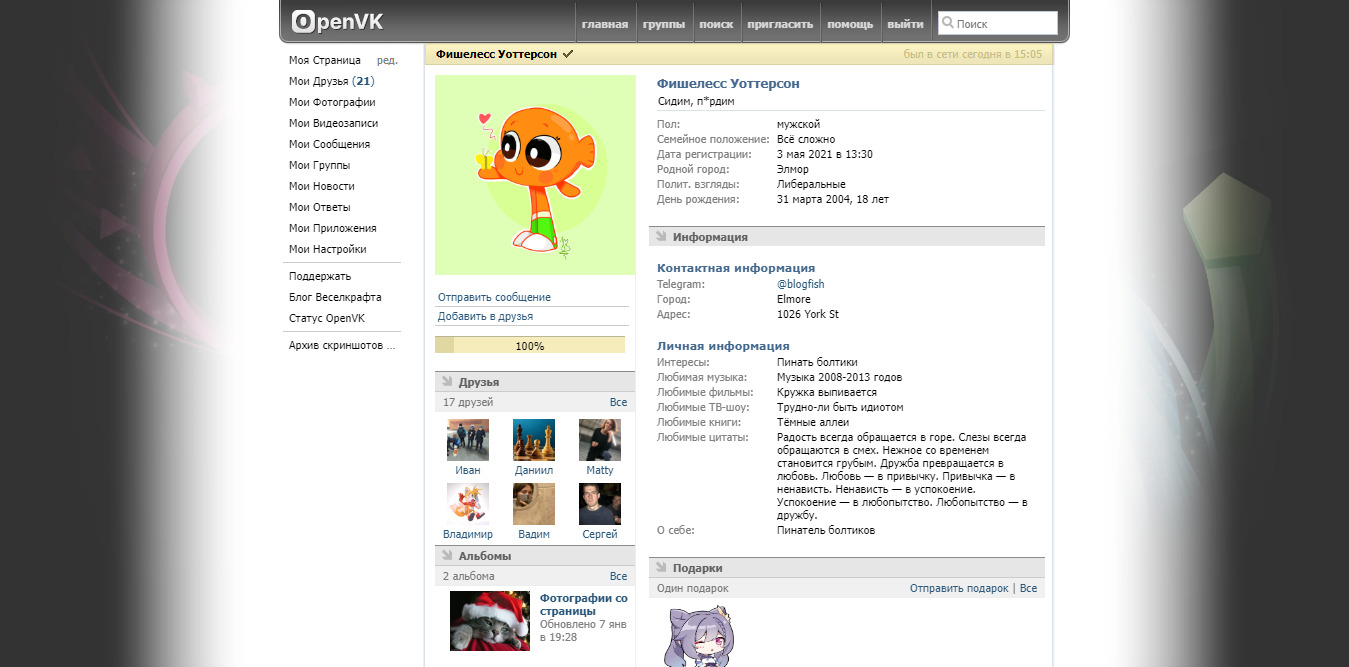
Task: Open Фотографии со страницы album link
Action: 584,604
